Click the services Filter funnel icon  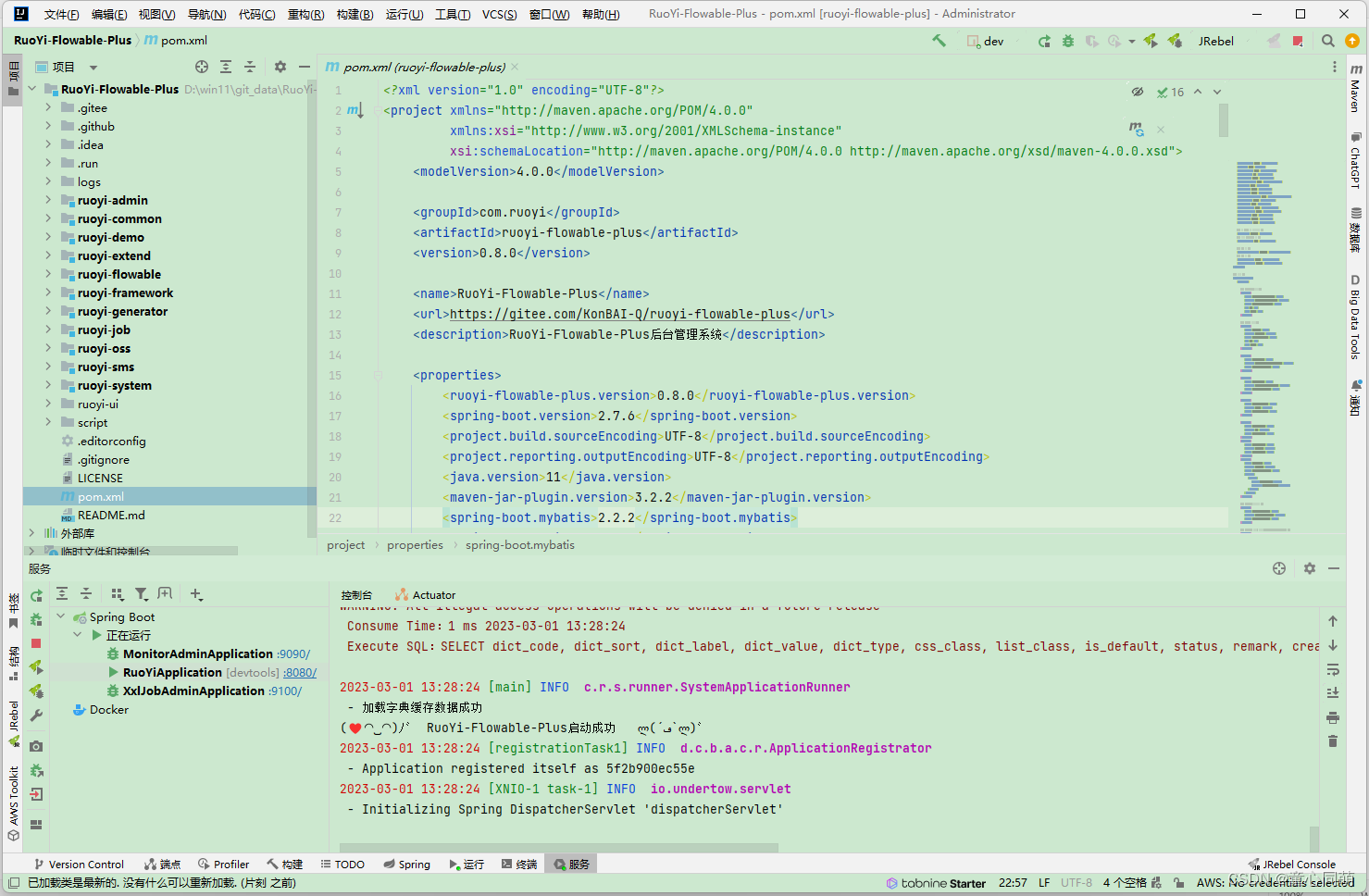[141, 594]
